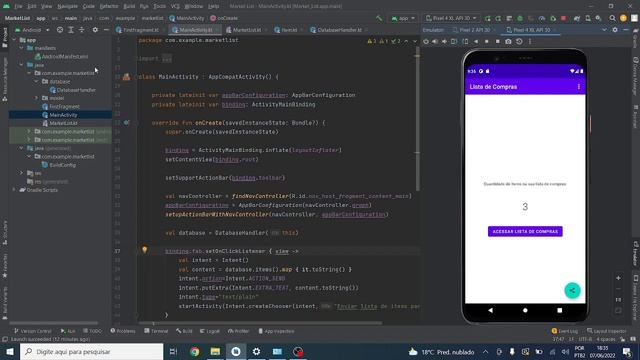Image resolution: width=640 pixels, height=360 pixels.
Task: Expand the res folder node
Action: coord(22,173)
